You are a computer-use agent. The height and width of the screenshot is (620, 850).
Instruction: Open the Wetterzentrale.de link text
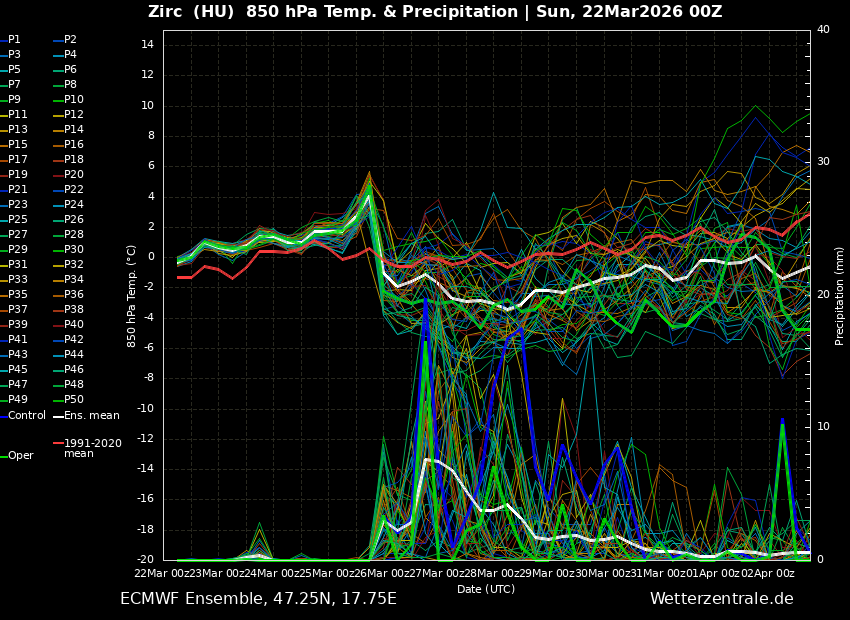[x=721, y=599]
